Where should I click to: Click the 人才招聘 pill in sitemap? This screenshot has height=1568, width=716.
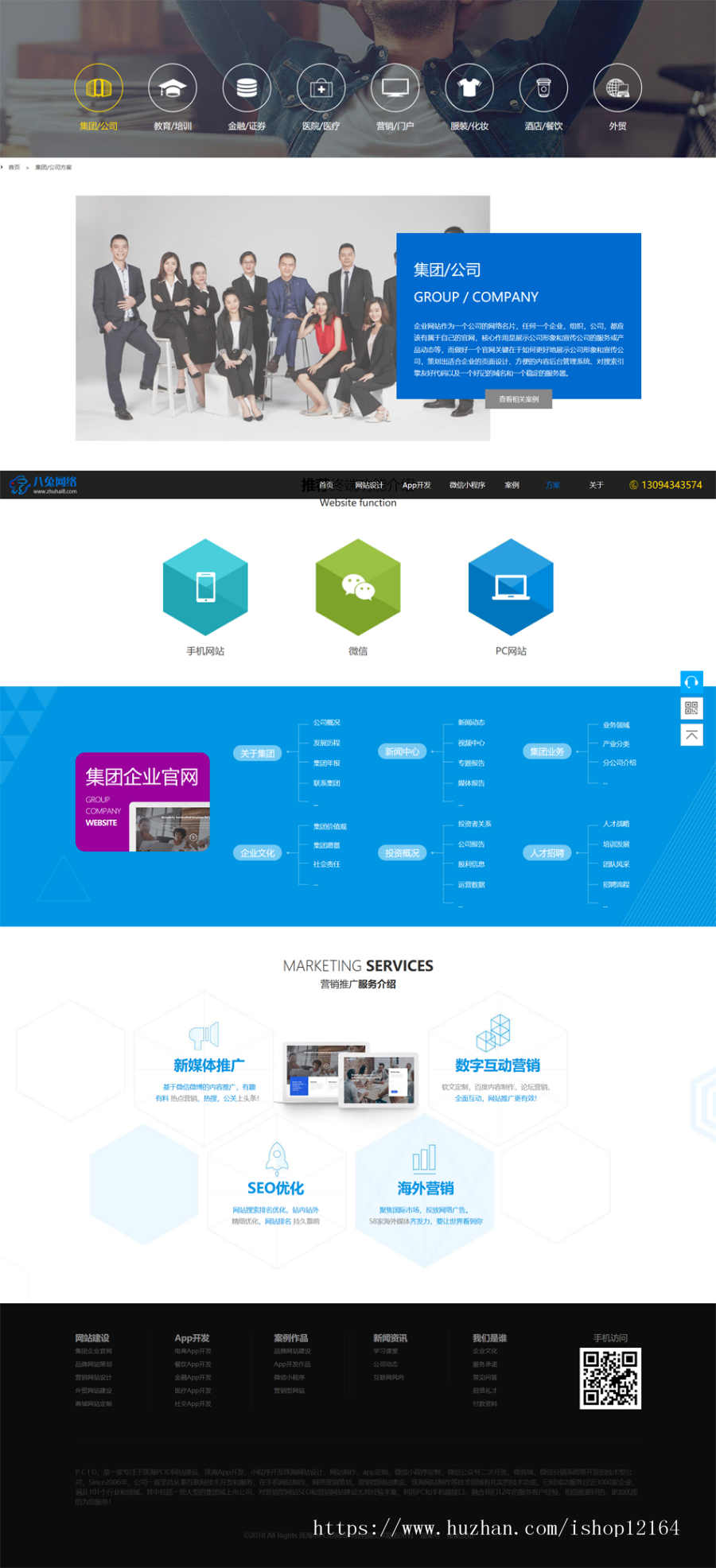tap(547, 853)
